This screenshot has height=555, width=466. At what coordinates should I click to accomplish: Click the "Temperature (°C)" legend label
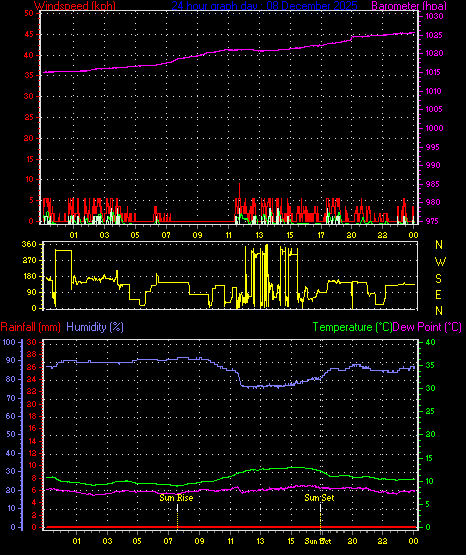point(352,327)
